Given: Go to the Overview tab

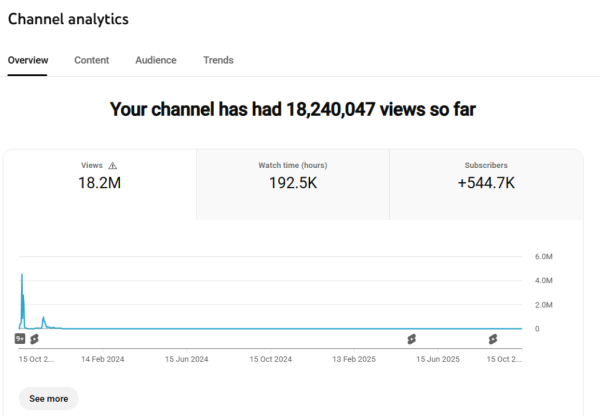Looking at the screenshot, I should 28,60.
